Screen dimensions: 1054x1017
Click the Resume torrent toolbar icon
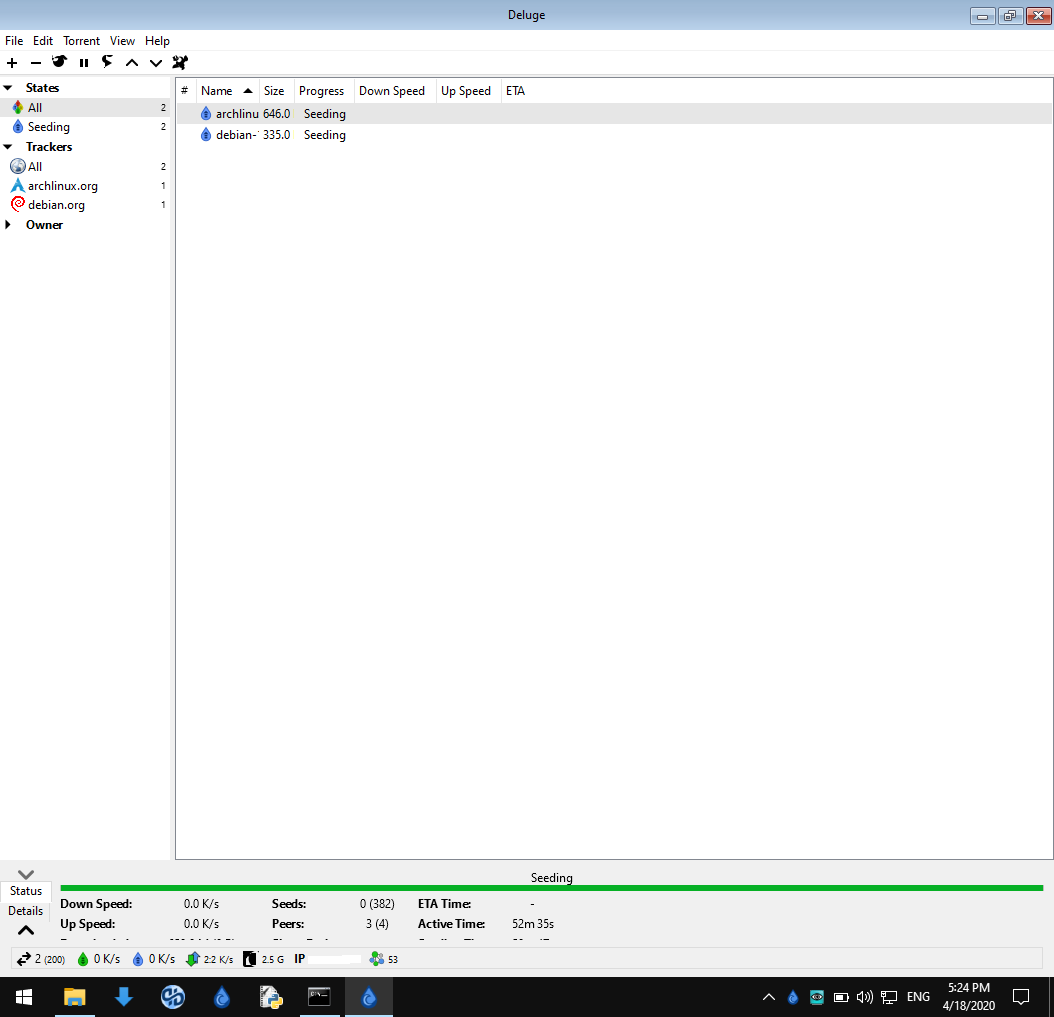107,62
